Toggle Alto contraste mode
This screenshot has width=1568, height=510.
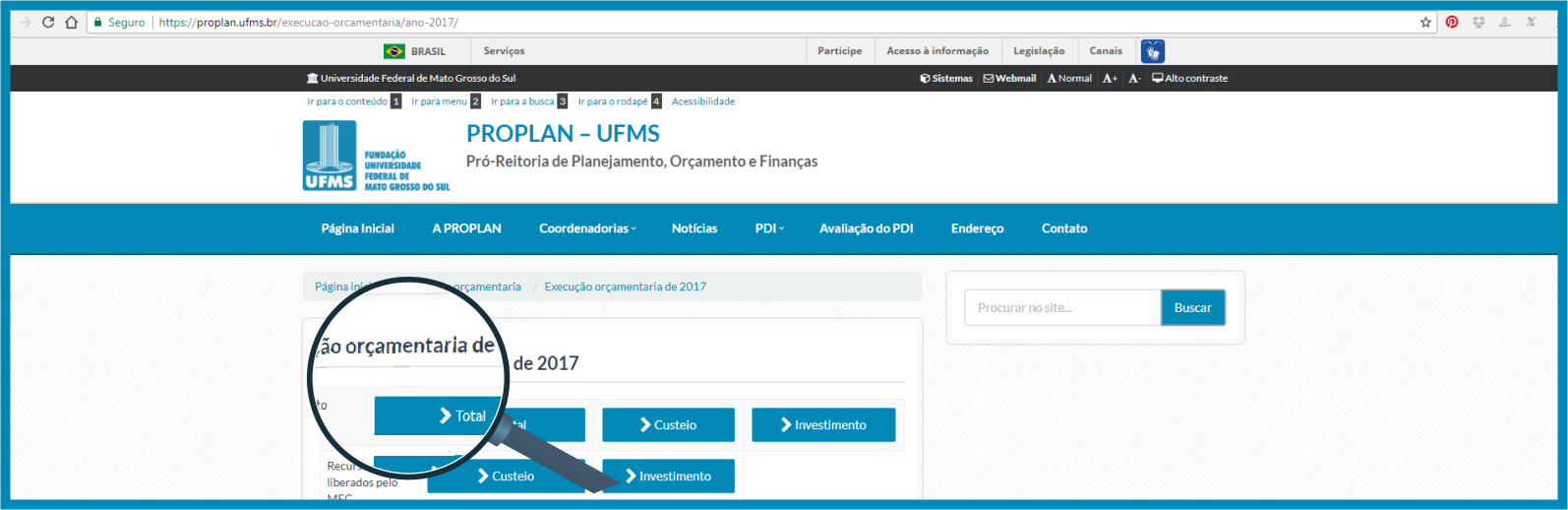1190,78
